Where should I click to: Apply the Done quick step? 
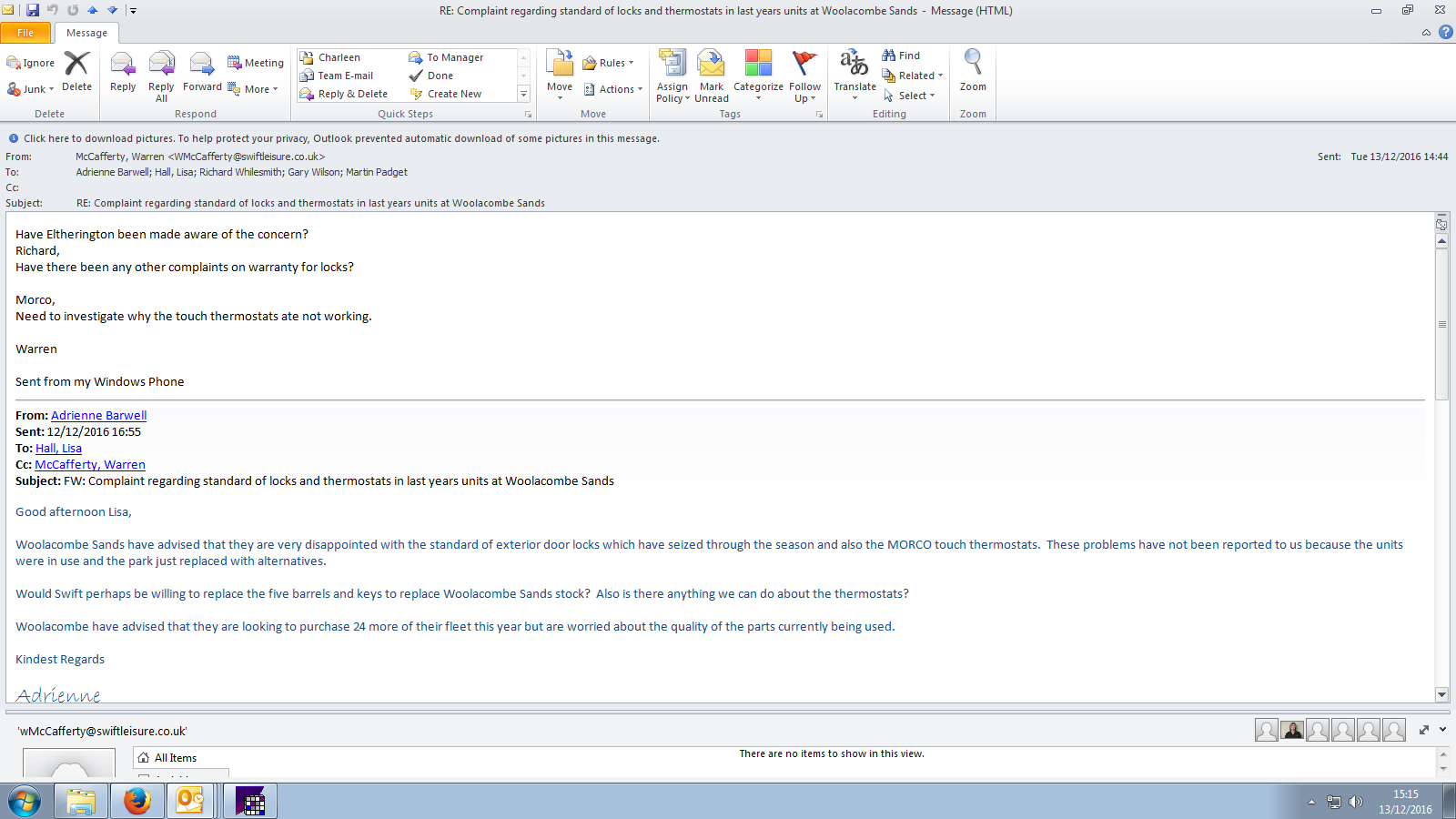coord(431,76)
